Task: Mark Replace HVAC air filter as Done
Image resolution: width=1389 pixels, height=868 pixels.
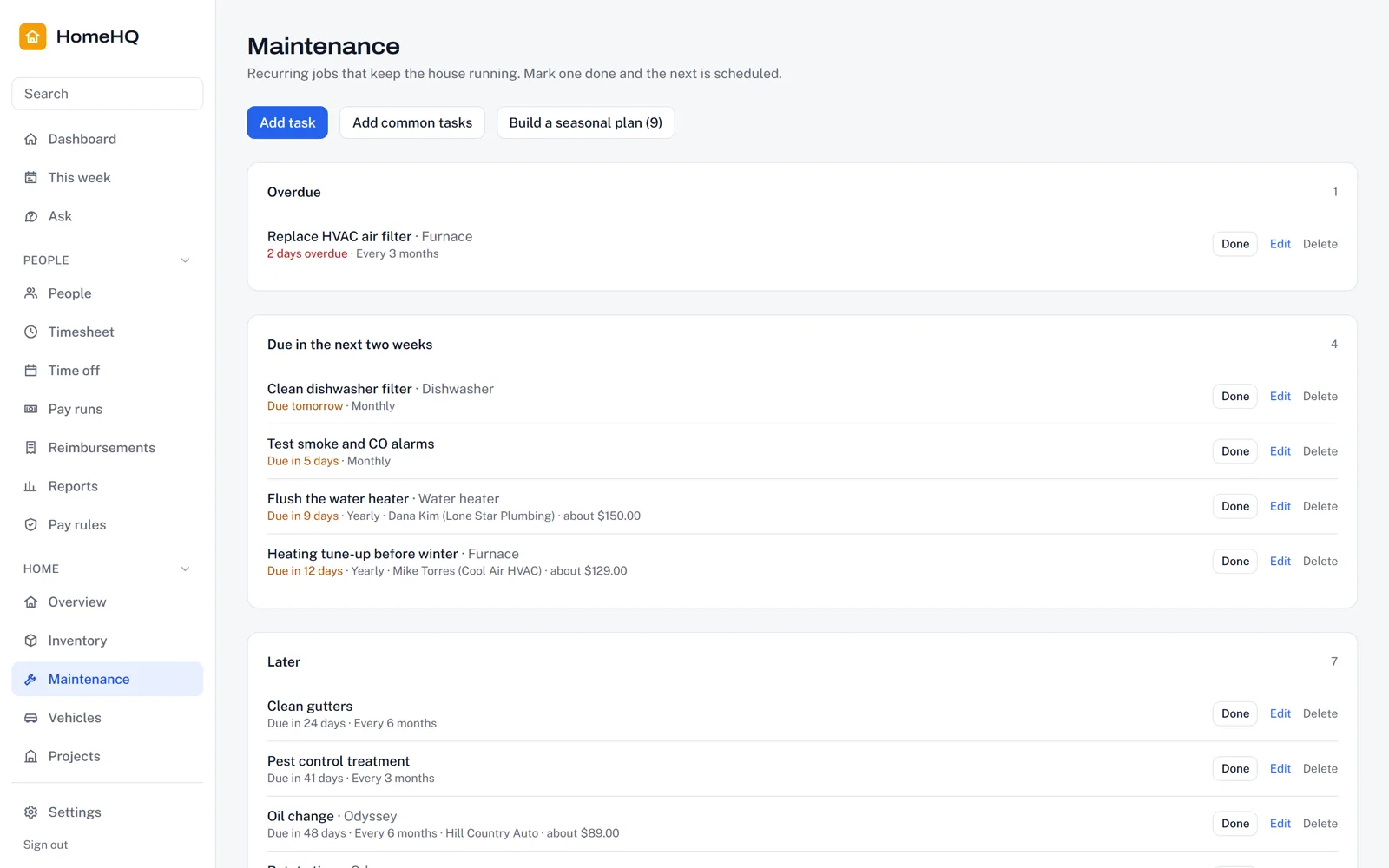Action: [x=1235, y=244]
